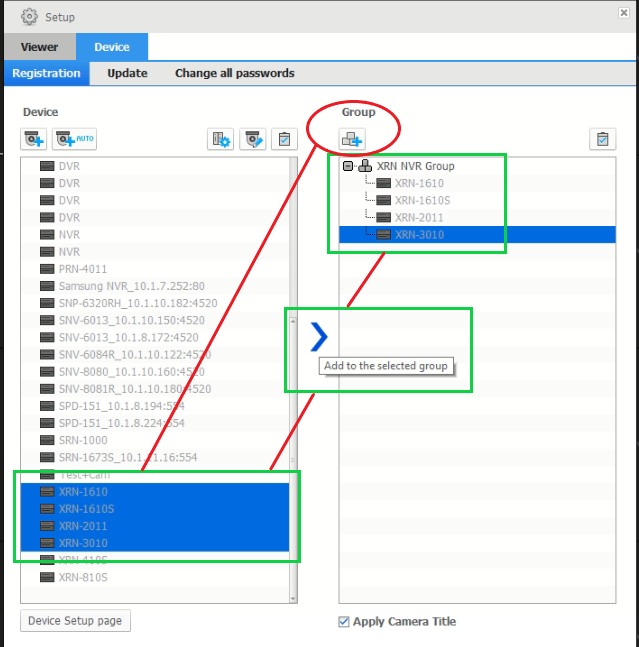Click the Setup gear icon
Viewport: 639px width, 647px height.
click(29, 17)
